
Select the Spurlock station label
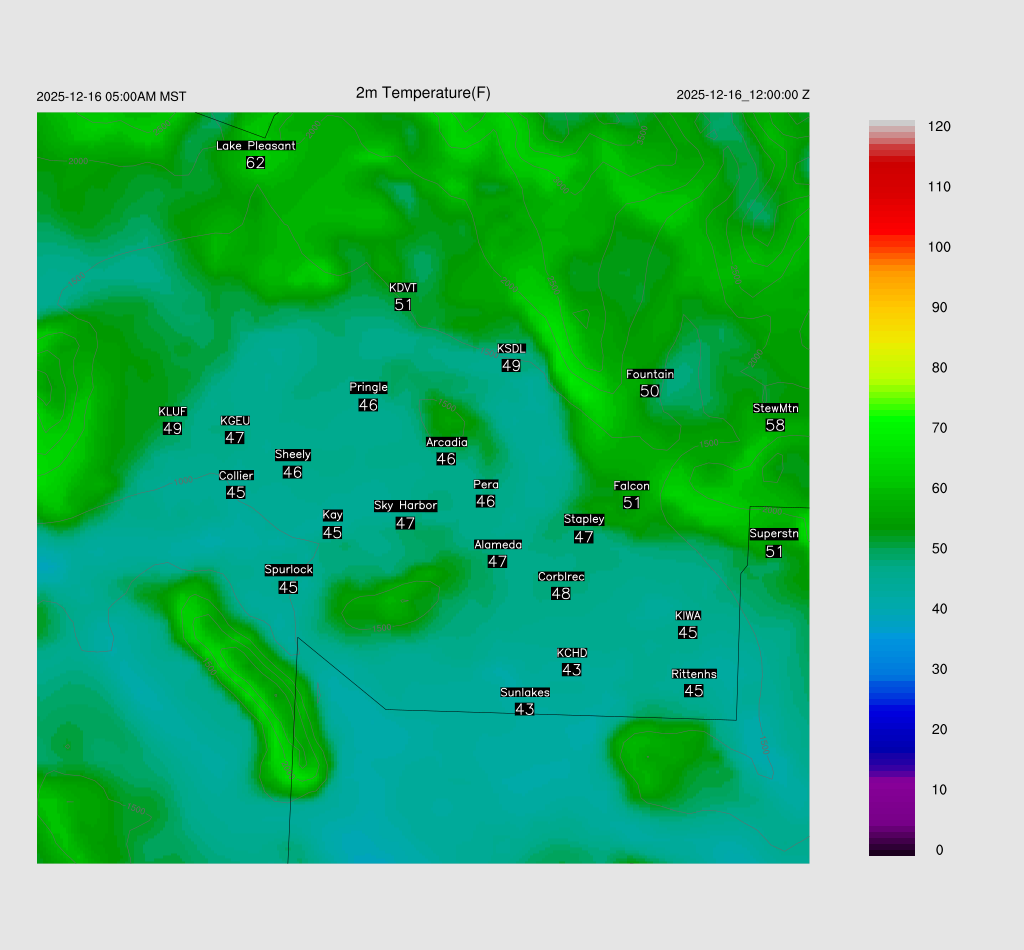click(288, 570)
